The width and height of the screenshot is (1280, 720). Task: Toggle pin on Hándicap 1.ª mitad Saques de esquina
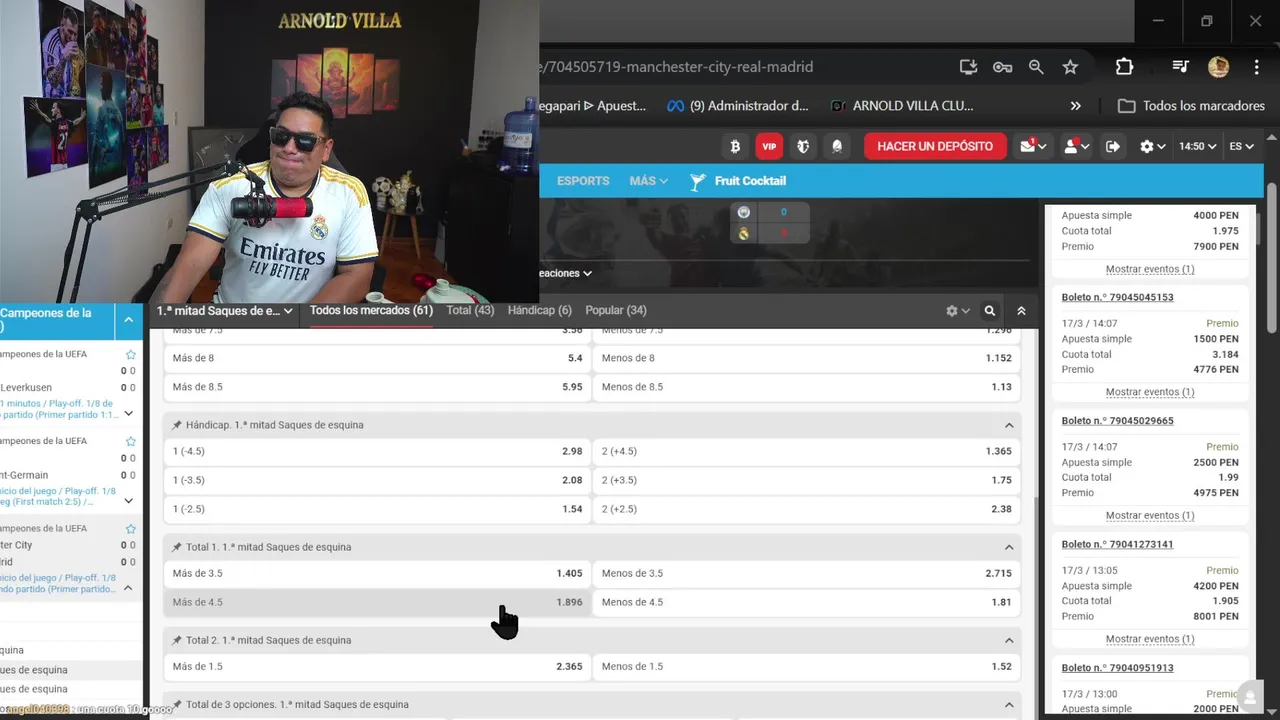(x=177, y=425)
